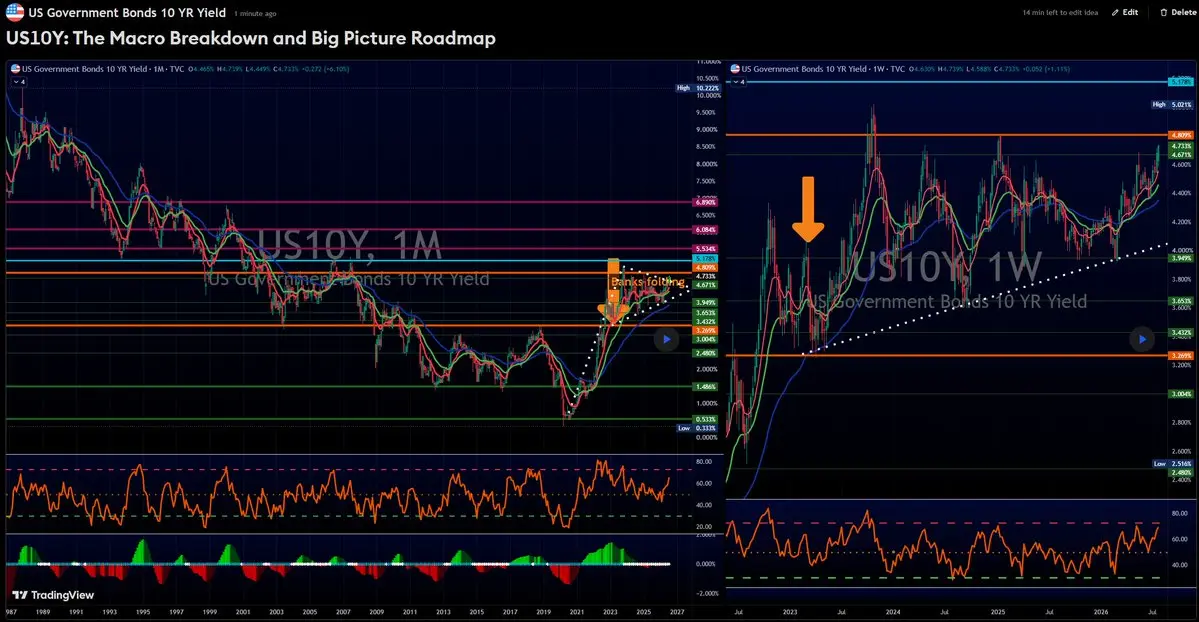Expand the indicator legend '4' on the 1W chart
1199x622 pixels.
[738, 82]
